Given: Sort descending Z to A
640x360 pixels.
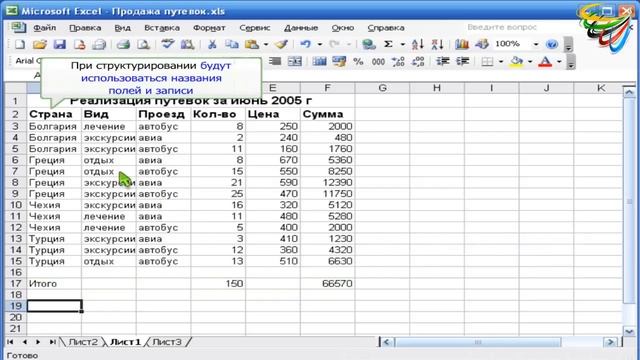Looking at the screenshot, I should [x=437, y=44].
